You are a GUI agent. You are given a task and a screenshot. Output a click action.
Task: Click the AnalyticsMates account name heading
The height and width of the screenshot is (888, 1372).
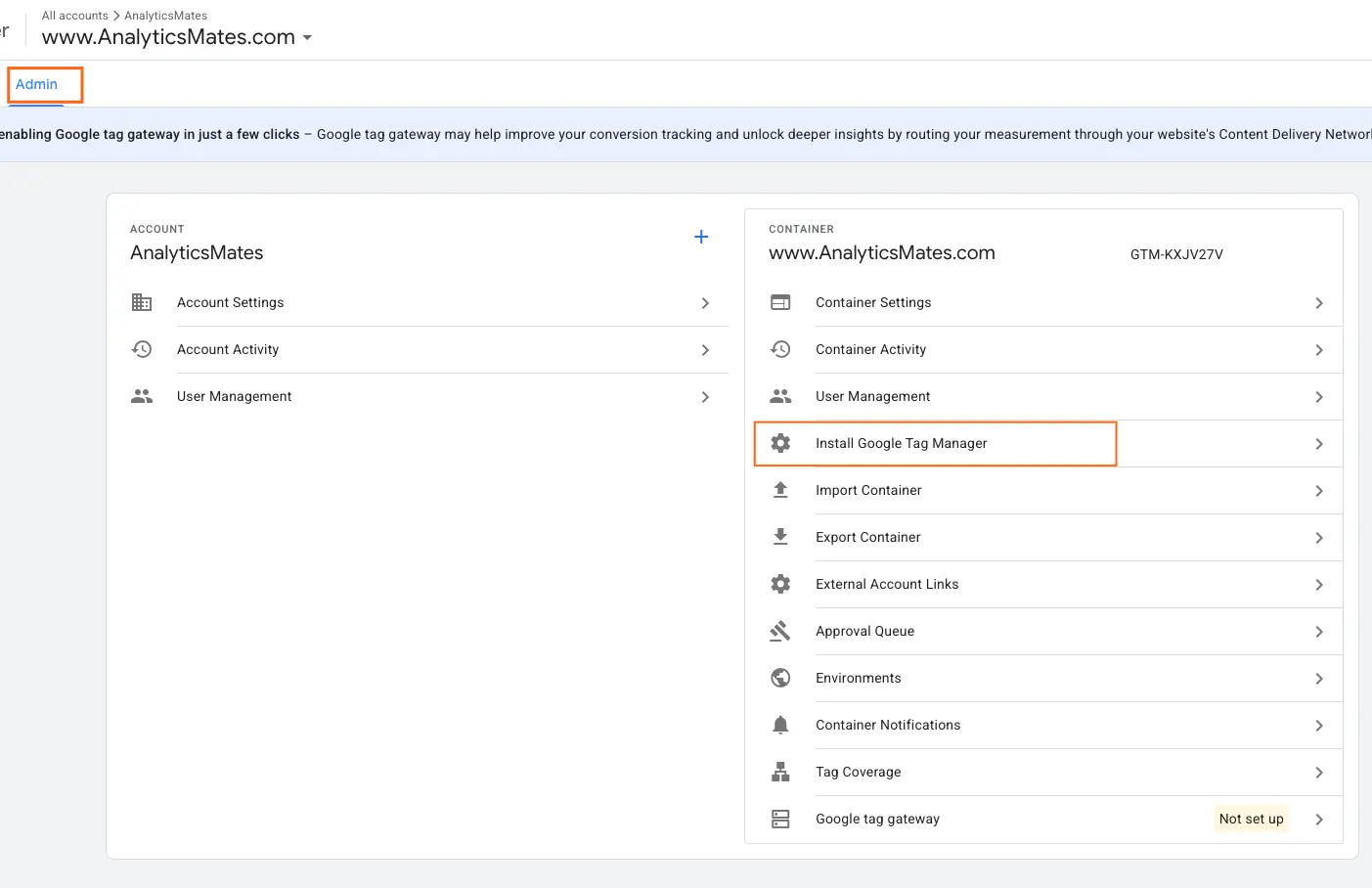[197, 252]
